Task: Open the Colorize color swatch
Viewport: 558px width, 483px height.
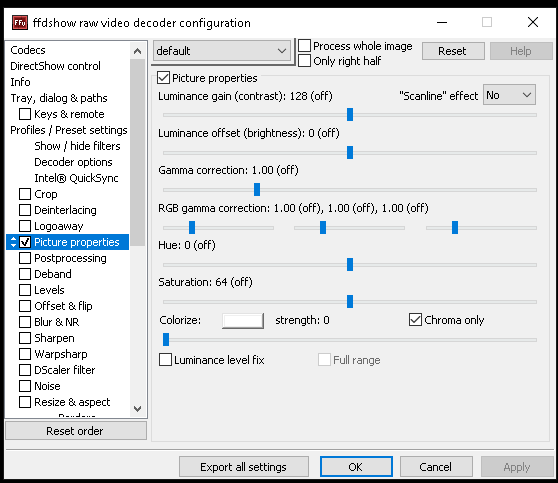Action: pyautogui.click(x=243, y=321)
